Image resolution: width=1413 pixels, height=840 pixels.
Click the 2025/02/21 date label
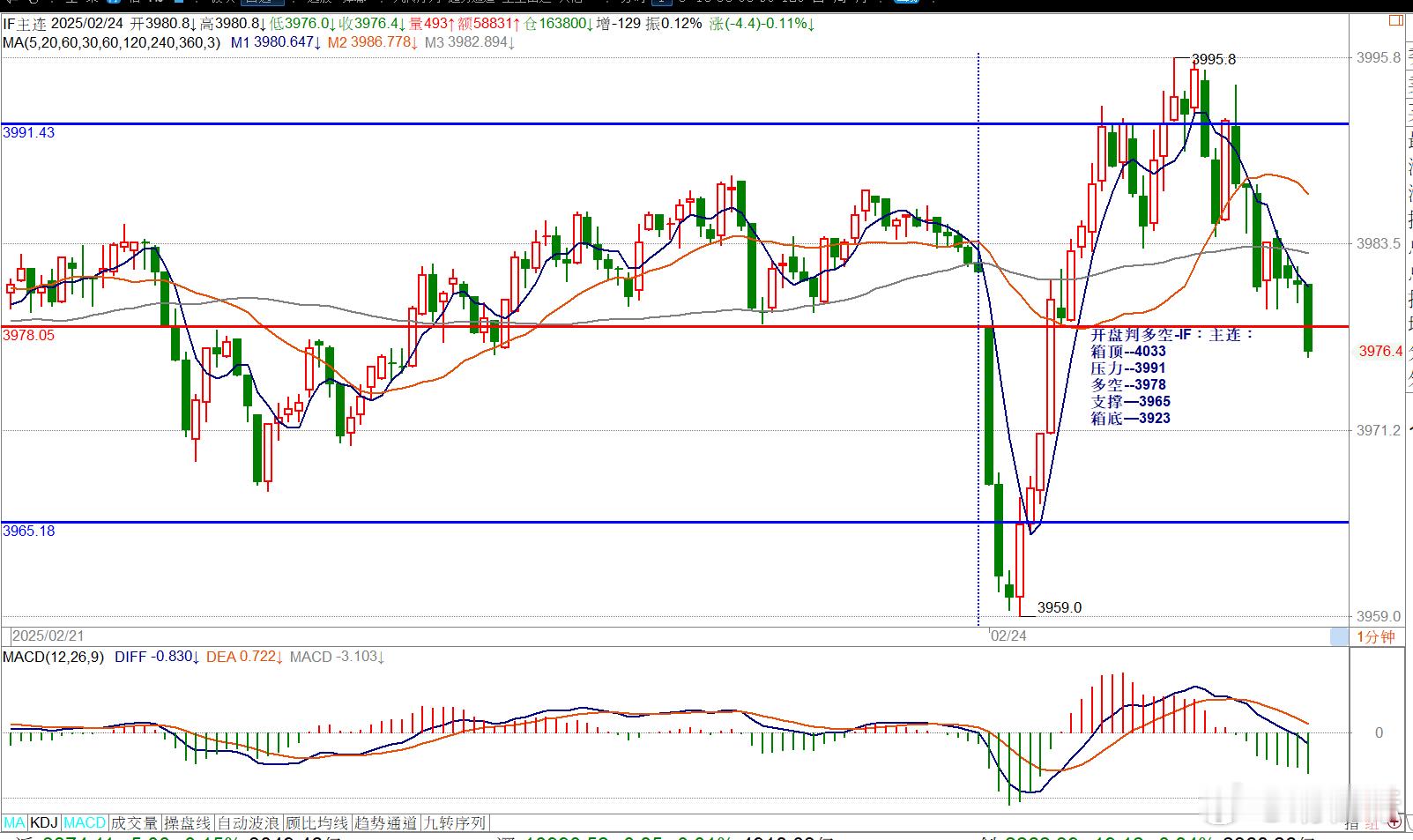pos(48,636)
